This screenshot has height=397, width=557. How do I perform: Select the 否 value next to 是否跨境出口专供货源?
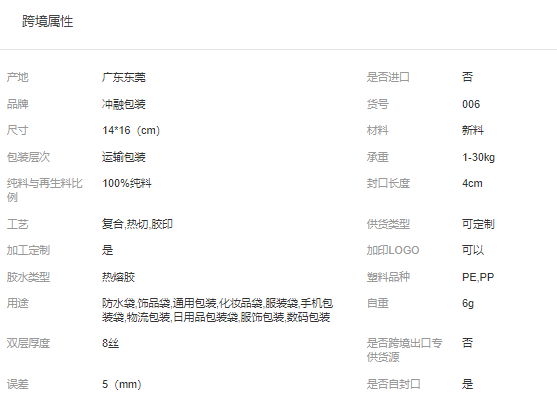point(467,343)
